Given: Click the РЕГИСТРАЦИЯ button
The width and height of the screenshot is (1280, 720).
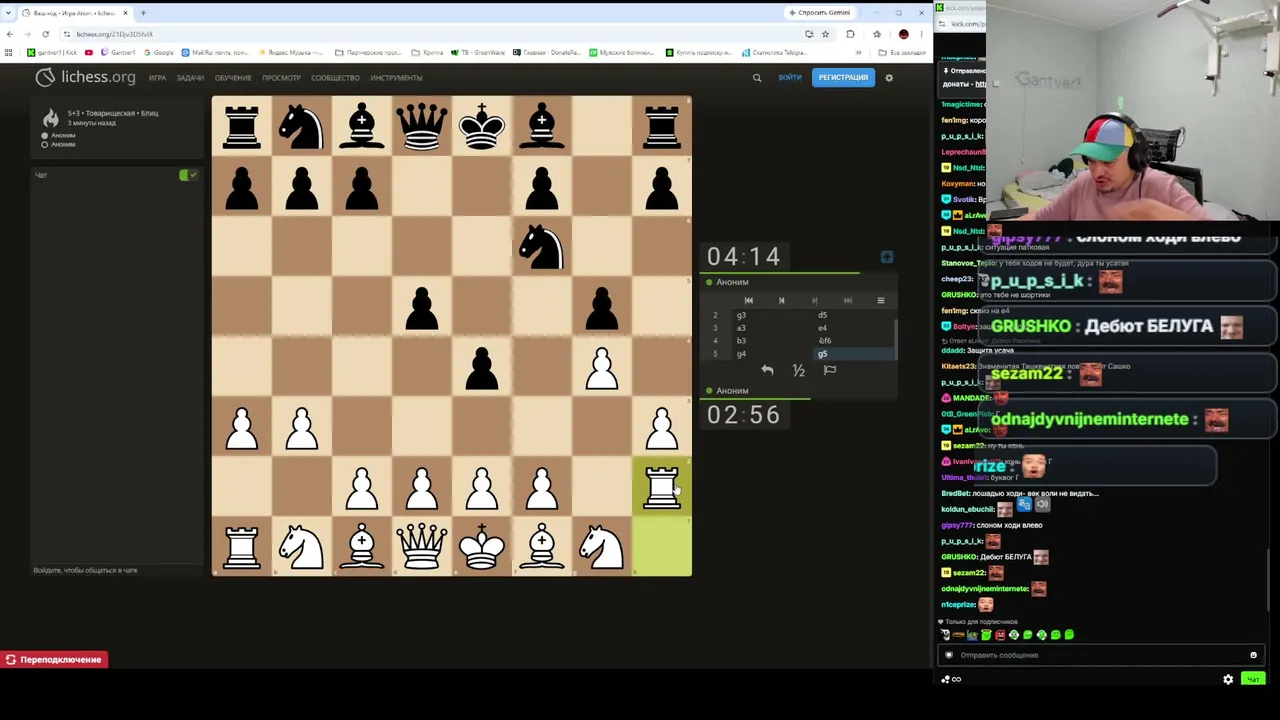Looking at the screenshot, I should (843, 78).
